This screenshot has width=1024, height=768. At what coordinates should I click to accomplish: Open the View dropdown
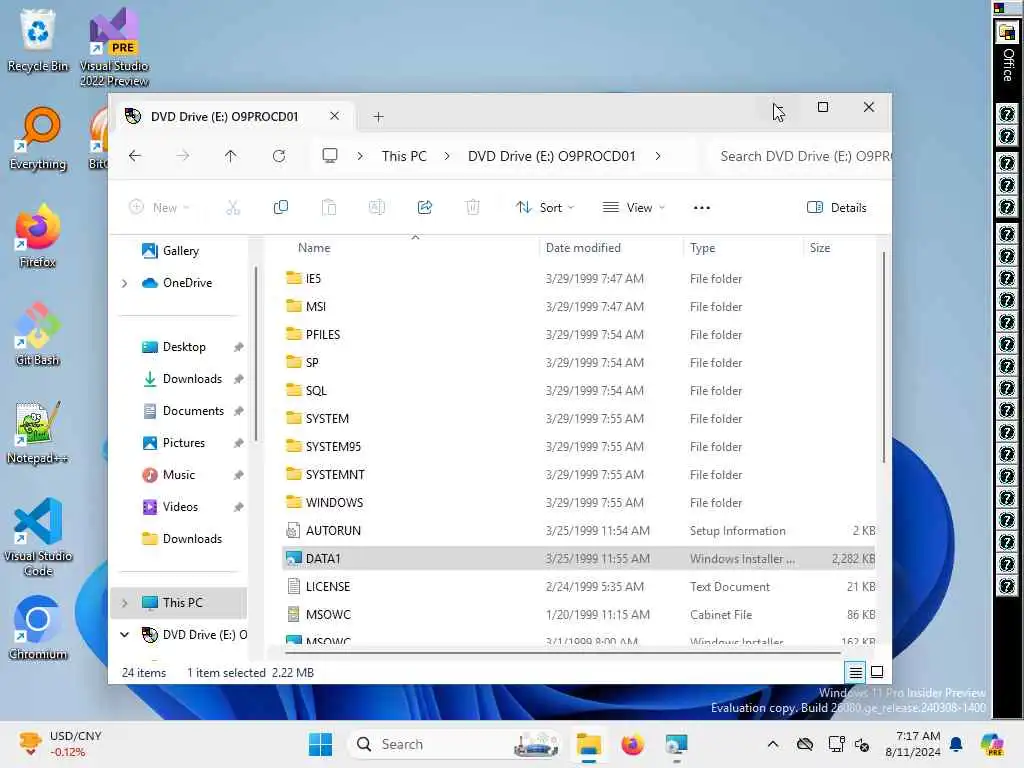(633, 208)
